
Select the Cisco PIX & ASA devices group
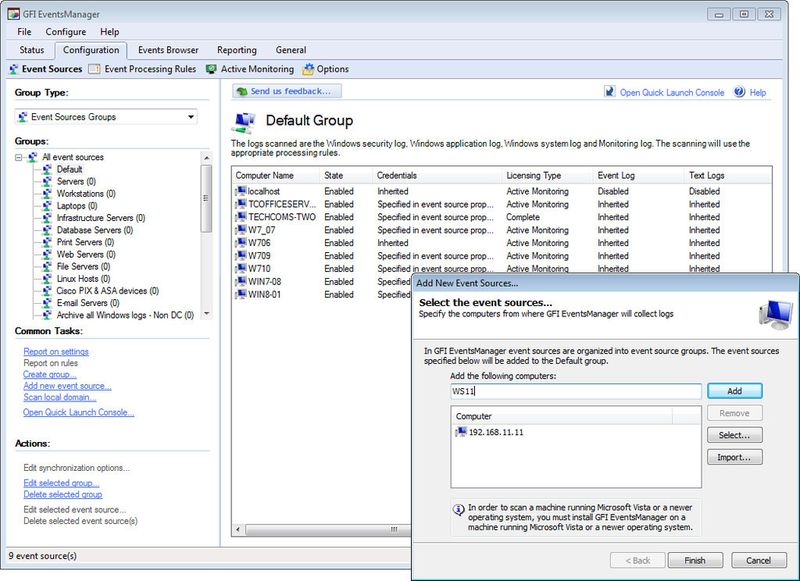[x=108, y=291]
